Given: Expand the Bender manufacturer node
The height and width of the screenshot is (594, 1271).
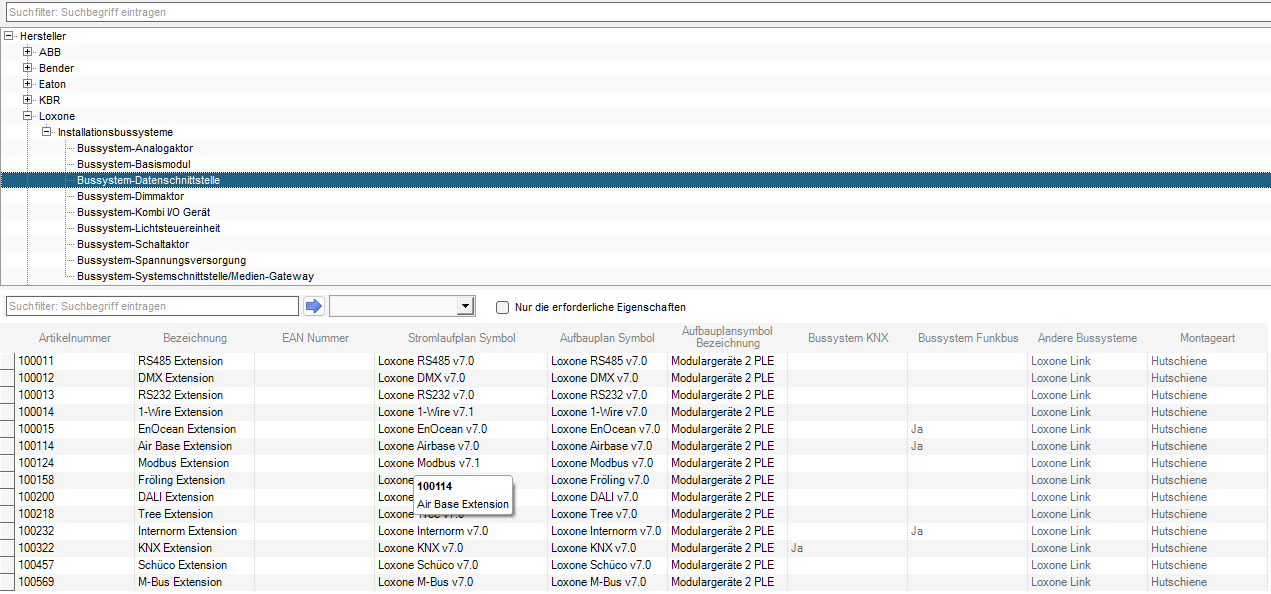Looking at the screenshot, I should pos(28,68).
